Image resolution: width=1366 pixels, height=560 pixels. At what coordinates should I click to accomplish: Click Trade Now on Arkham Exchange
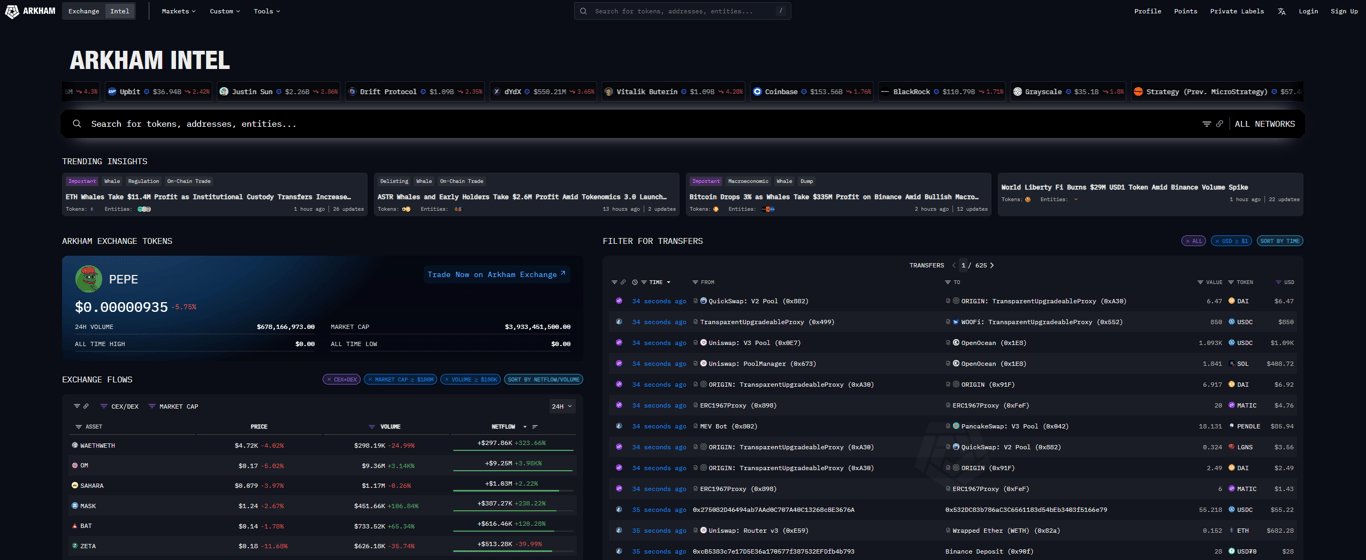pos(496,274)
